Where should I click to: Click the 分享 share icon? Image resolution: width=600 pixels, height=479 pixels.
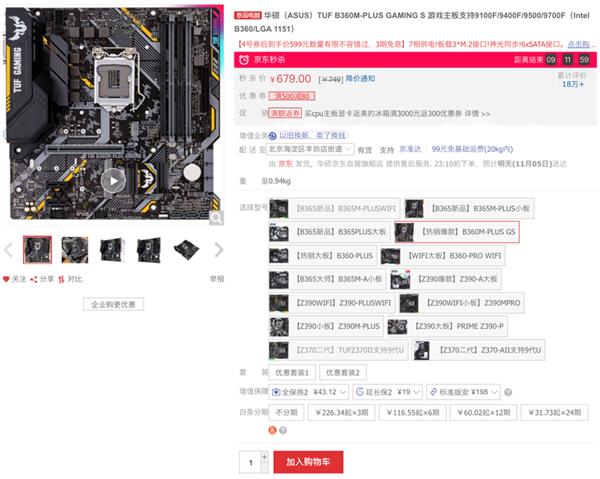[34, 279]
